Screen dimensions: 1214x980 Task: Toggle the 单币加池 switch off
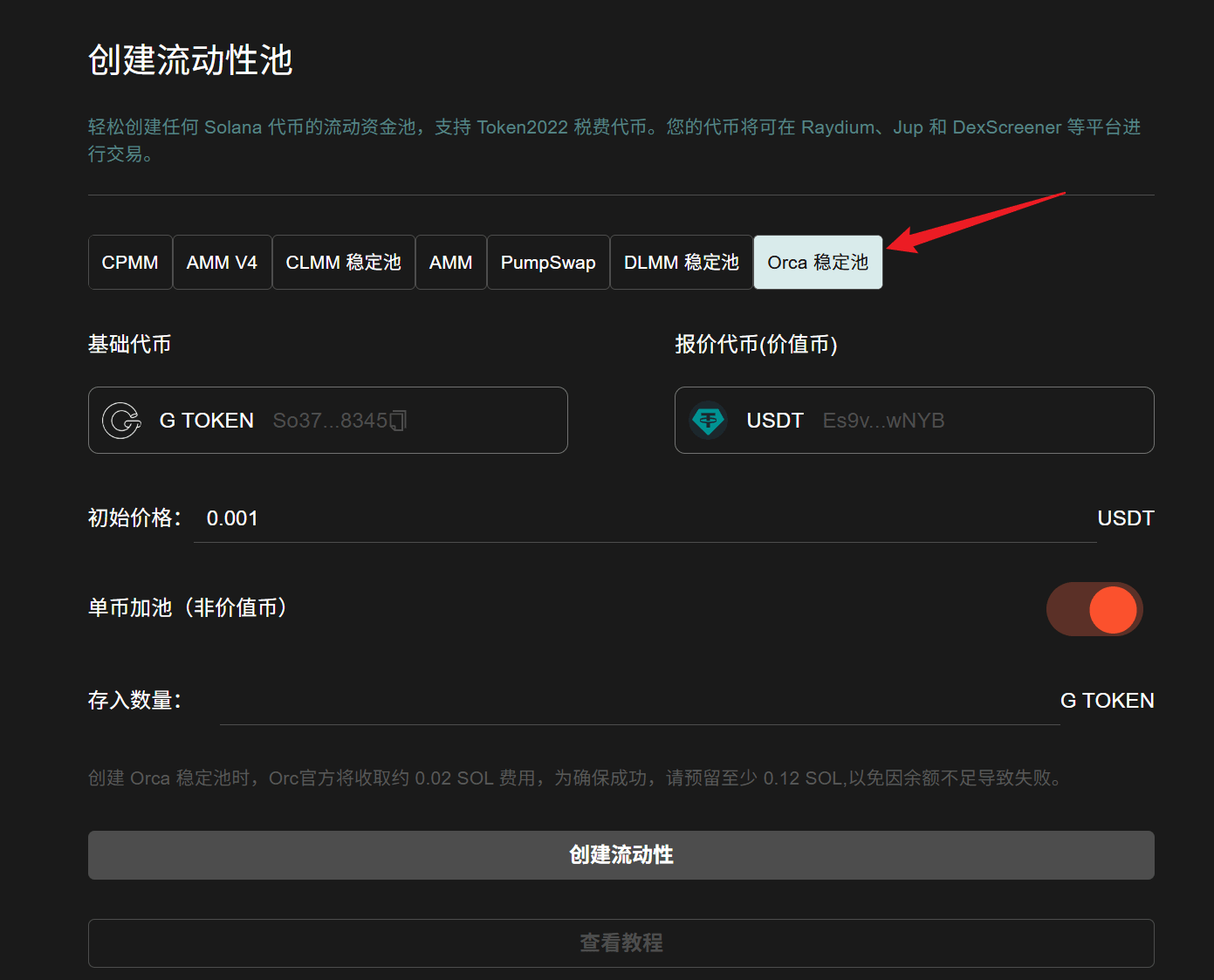click(x=1094, y=609)
